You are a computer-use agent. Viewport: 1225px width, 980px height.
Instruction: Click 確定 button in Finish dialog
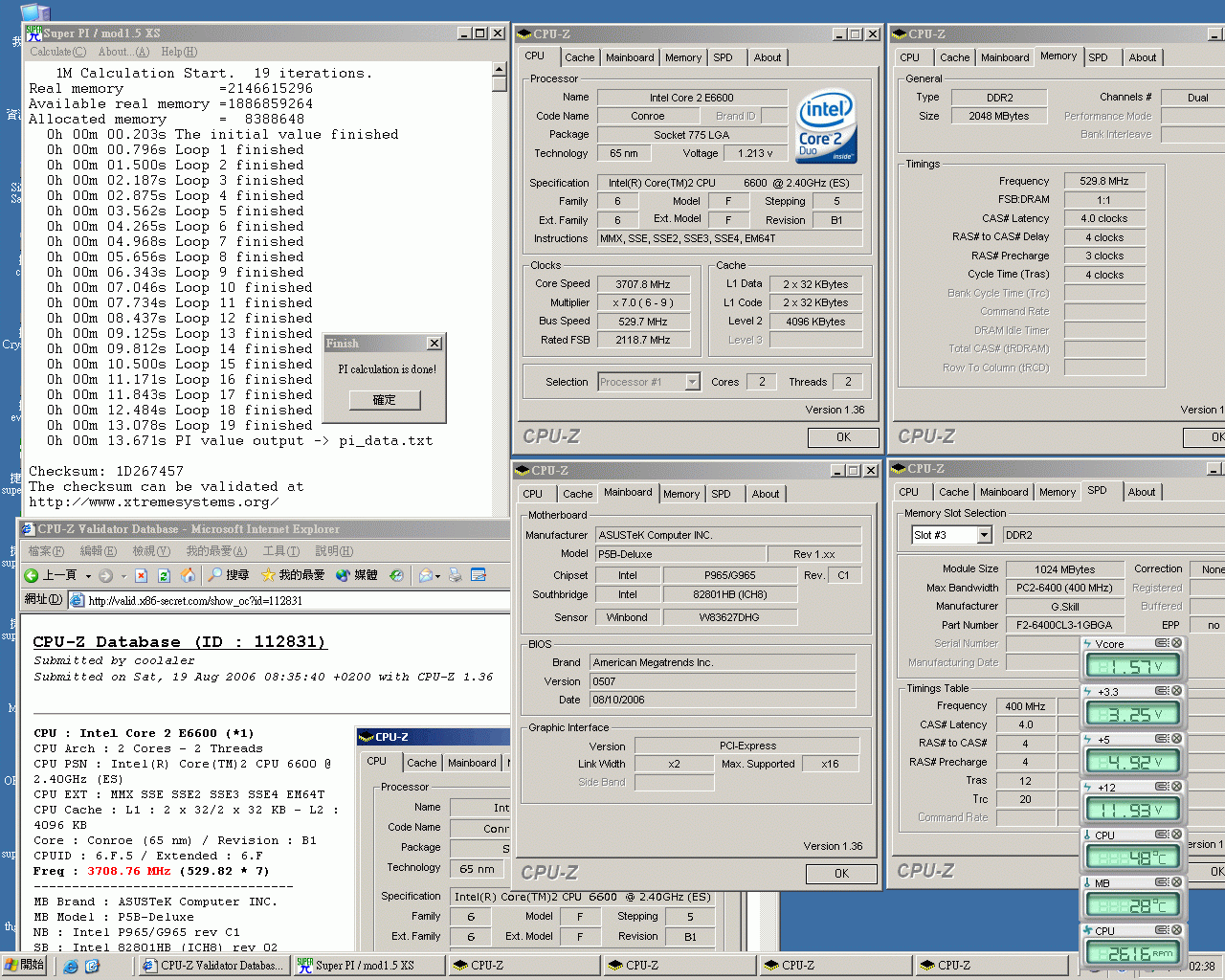pos(384,400)
